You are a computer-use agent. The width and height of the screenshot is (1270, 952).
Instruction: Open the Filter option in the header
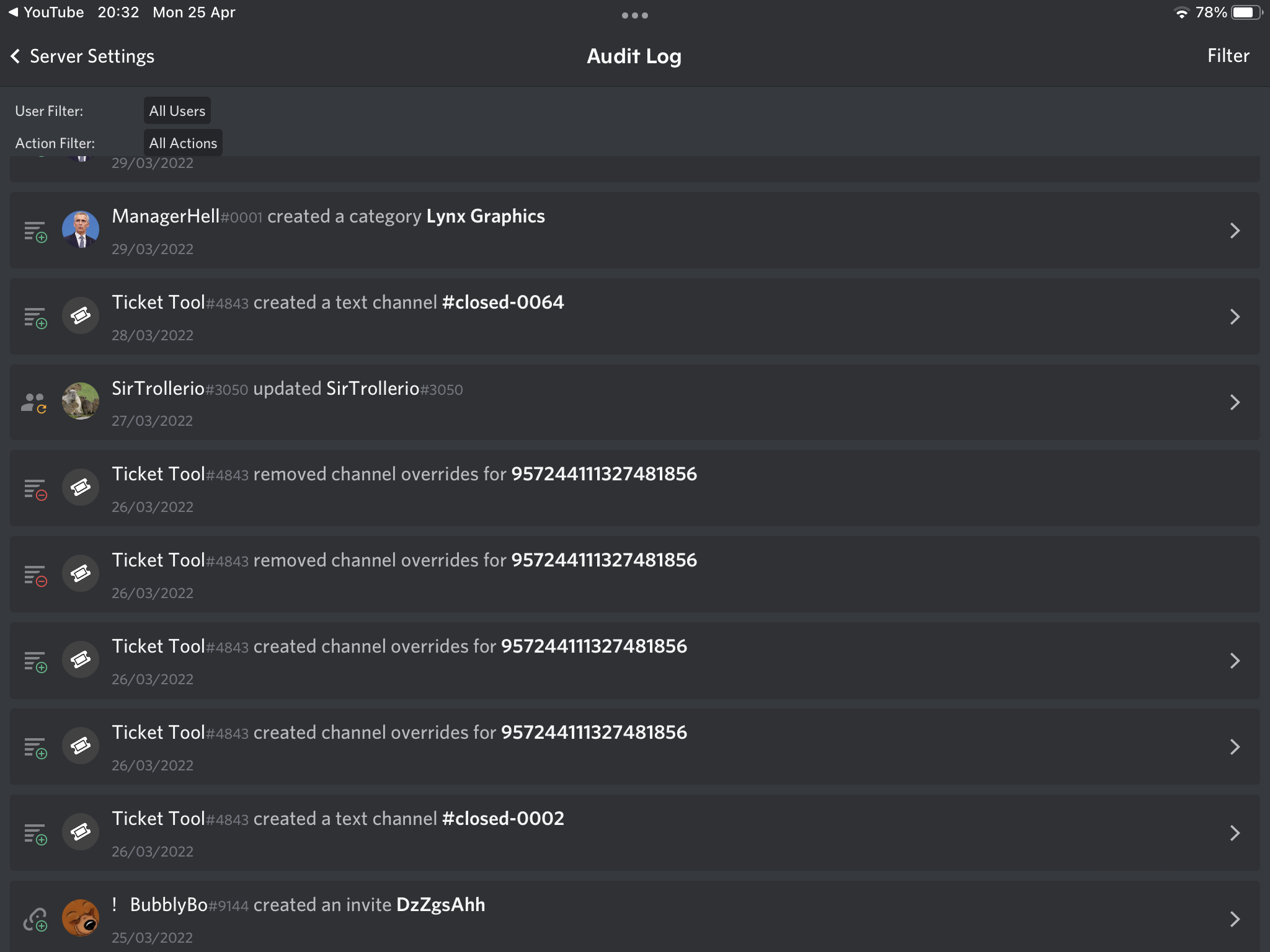click(1228, 56)
